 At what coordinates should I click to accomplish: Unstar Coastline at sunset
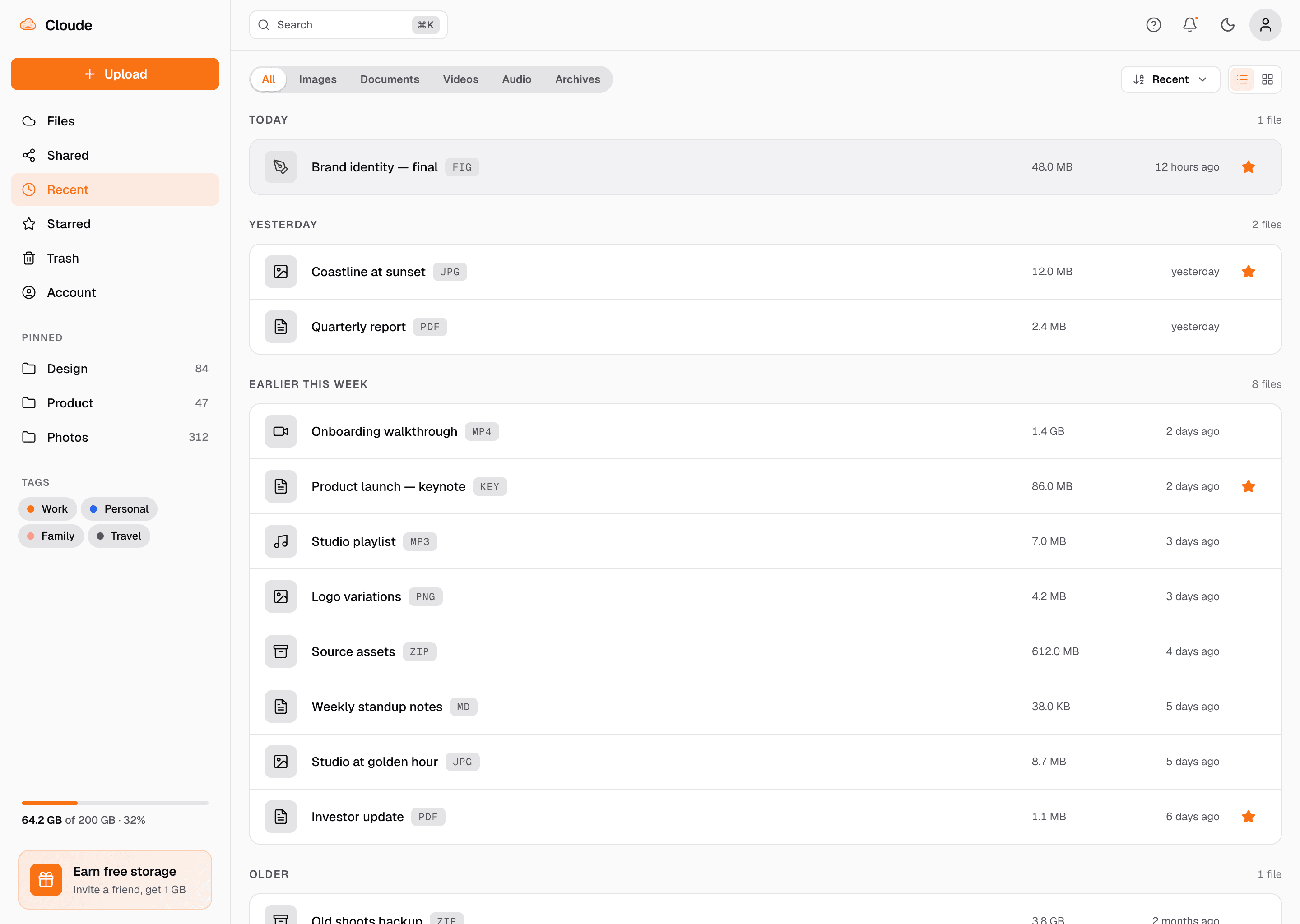1249,272
